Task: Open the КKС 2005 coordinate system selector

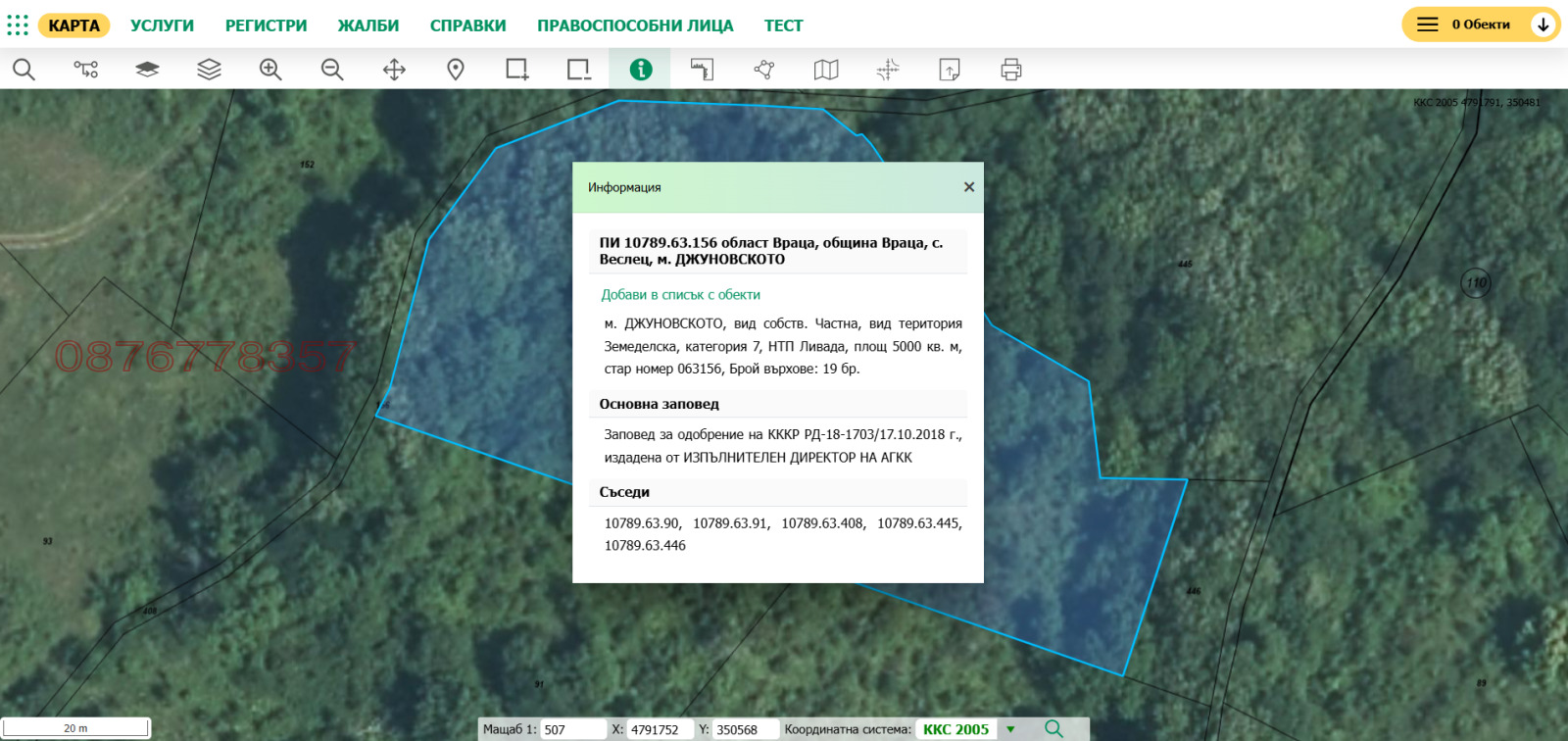Action: coord(955,729)
